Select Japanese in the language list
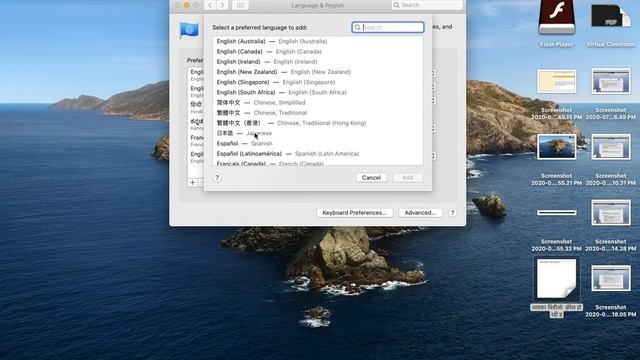The height and width of the screenshot is (360, 640). click(x=318, y=133)
